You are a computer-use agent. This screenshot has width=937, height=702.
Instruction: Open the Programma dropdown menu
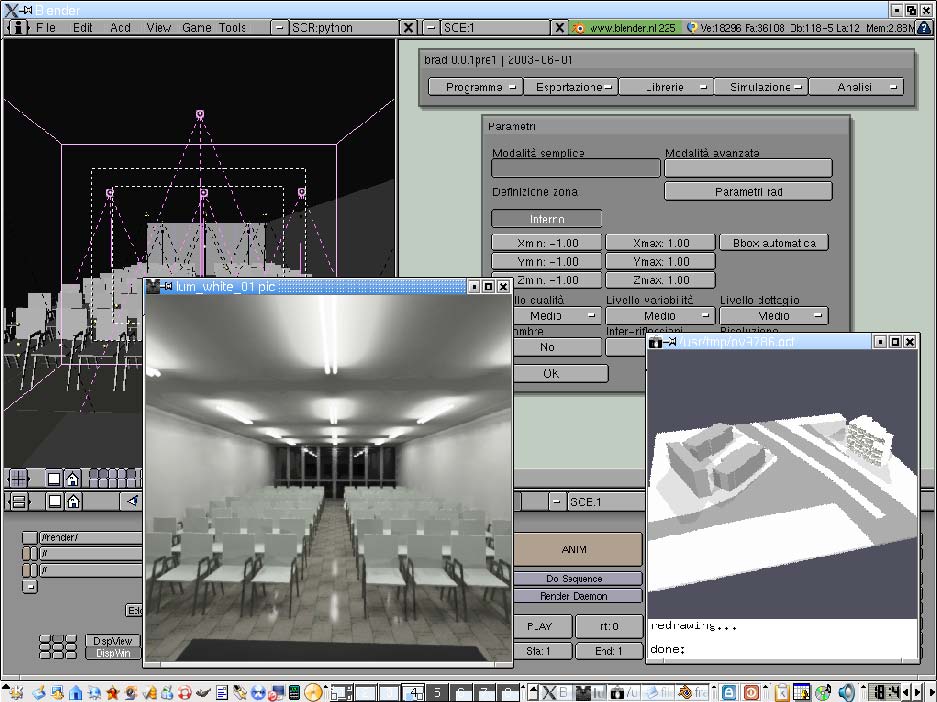pyautogui.click(x=475, y=87)
